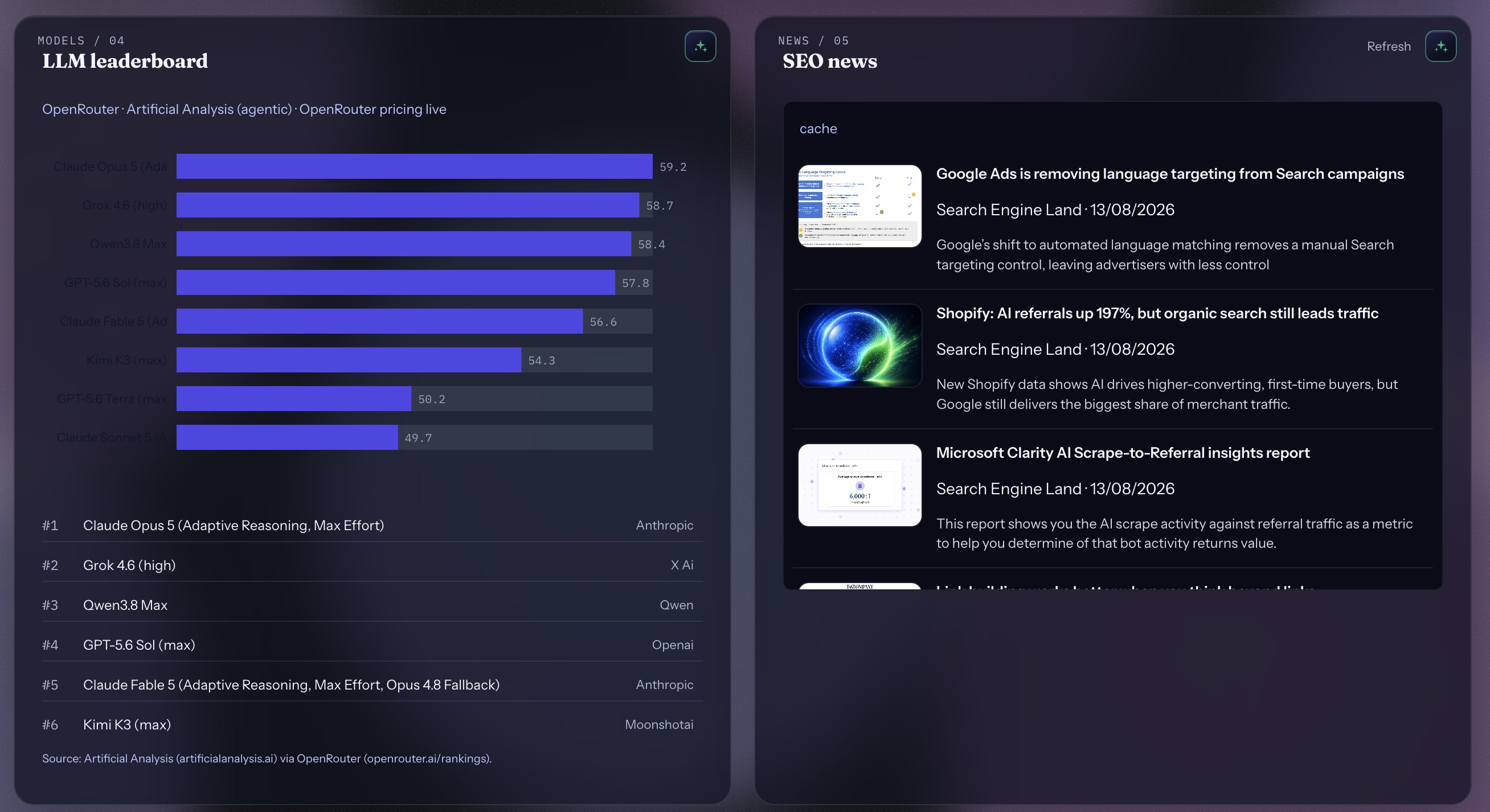The image size is (1490, 812).
Task: Click the 'NEWS / 05' section label
Action: click(x=813, y=40)
